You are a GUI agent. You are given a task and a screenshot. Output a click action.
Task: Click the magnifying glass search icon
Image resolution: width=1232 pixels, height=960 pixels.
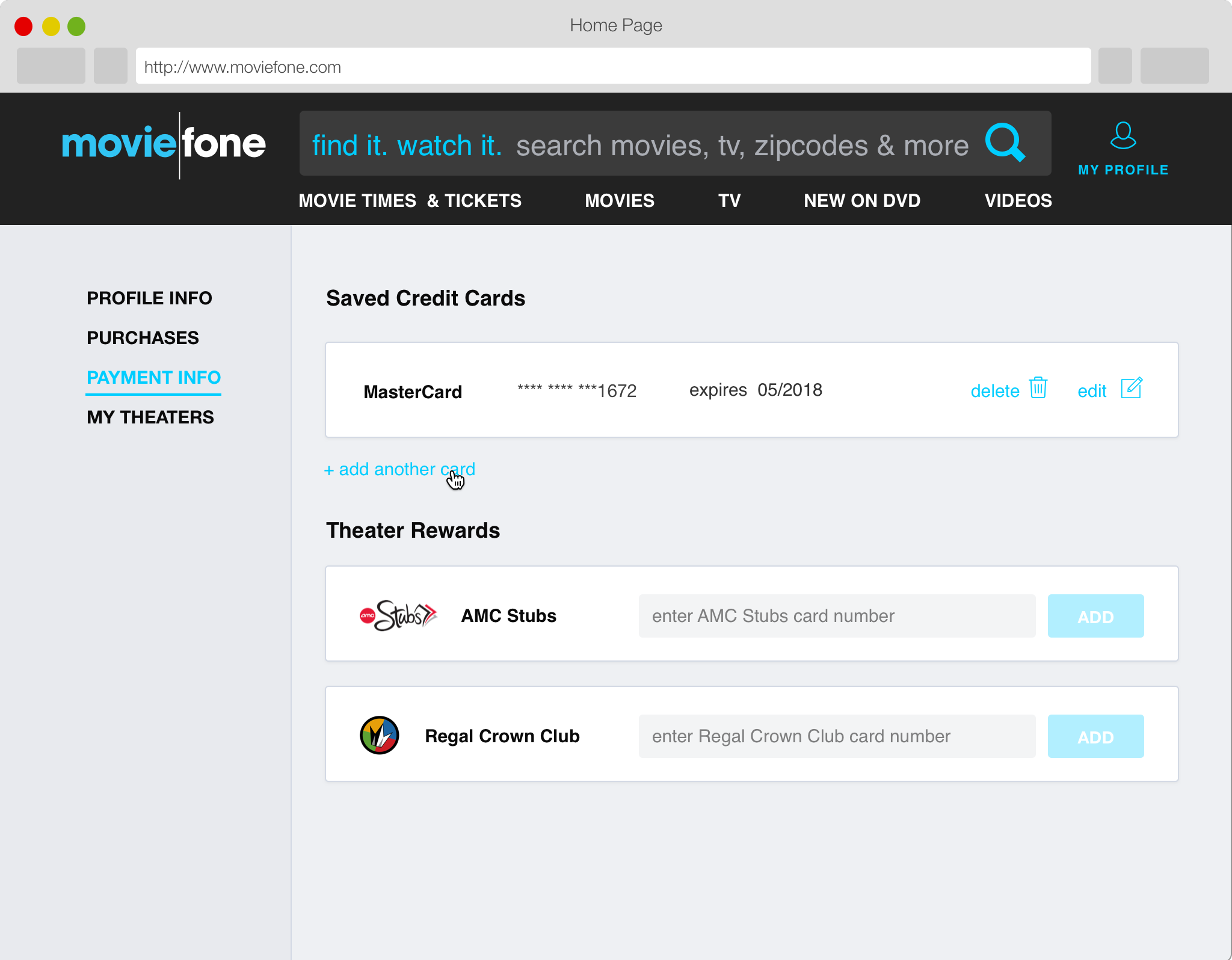pyautogui.click(x=1005, y=143)
